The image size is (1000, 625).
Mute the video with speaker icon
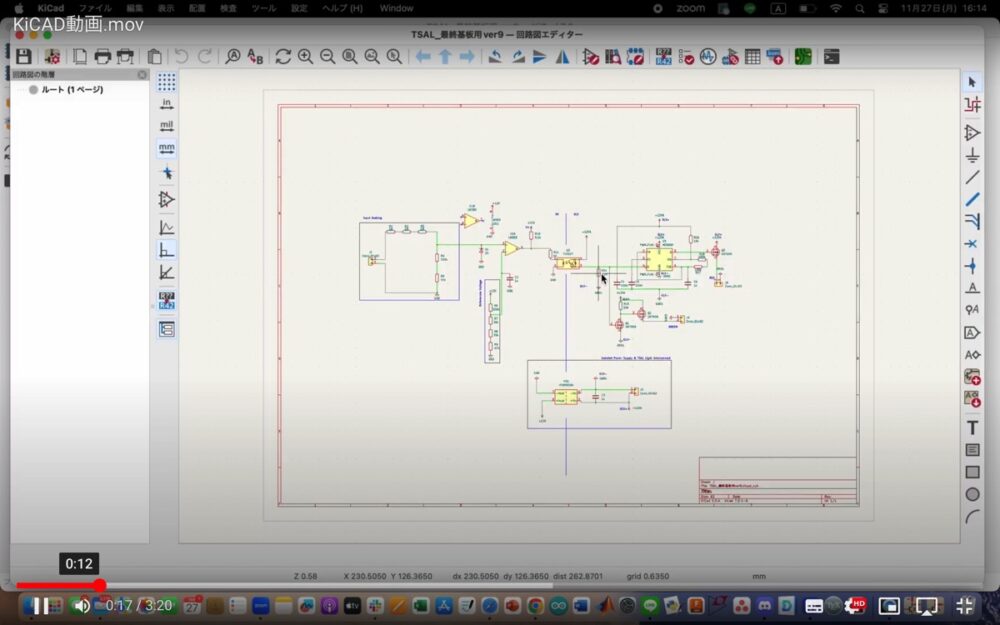click(x=82, y=605)
